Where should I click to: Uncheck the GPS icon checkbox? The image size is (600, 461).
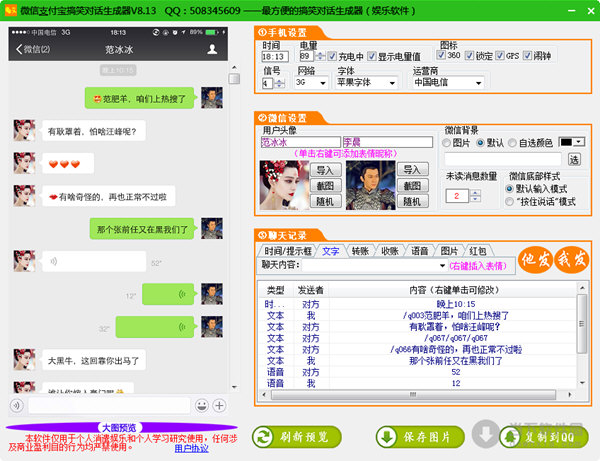[x=499, y=57]
